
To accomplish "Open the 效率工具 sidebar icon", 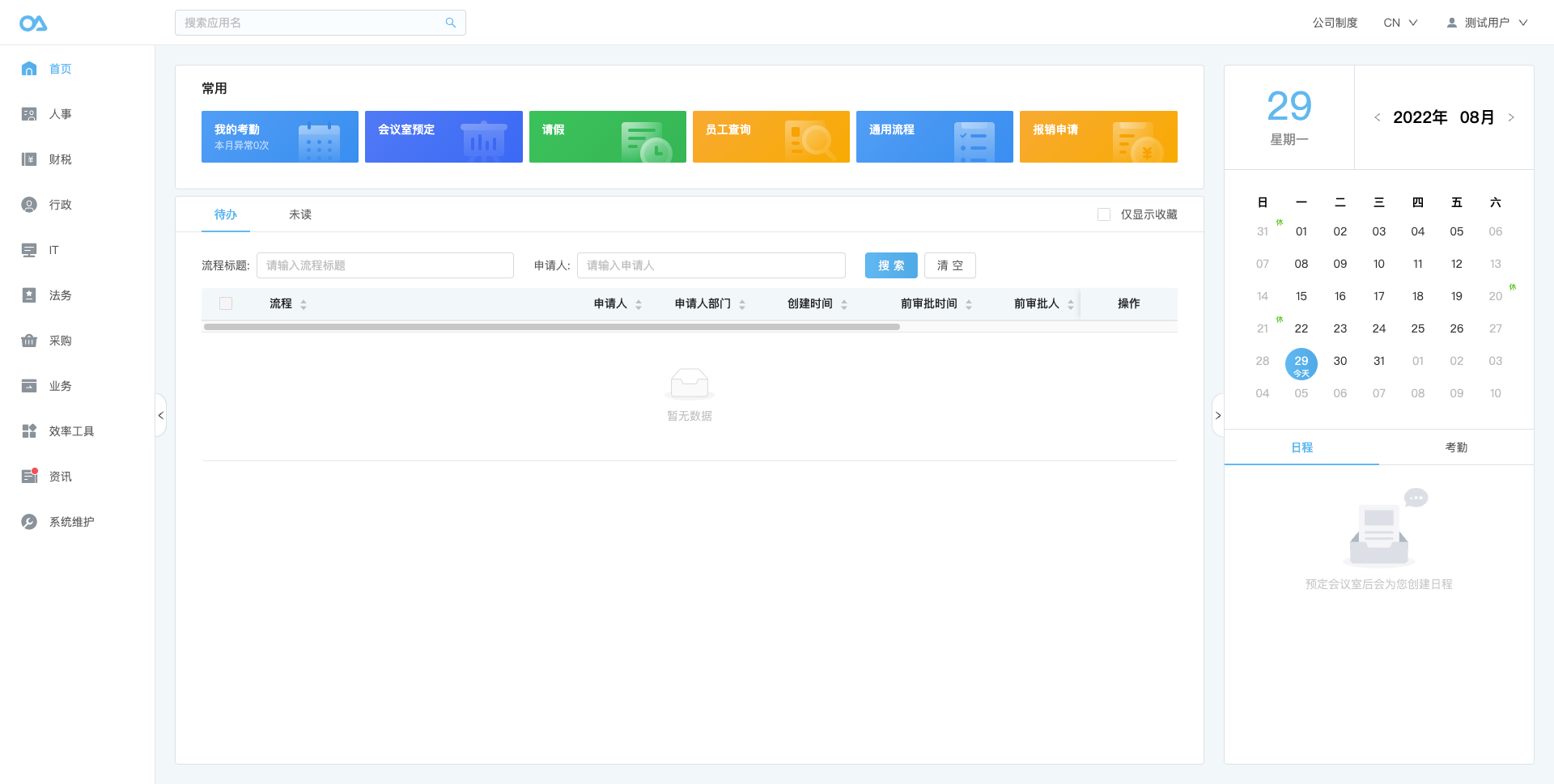I will pyautogui.click(x=29, y=431).
